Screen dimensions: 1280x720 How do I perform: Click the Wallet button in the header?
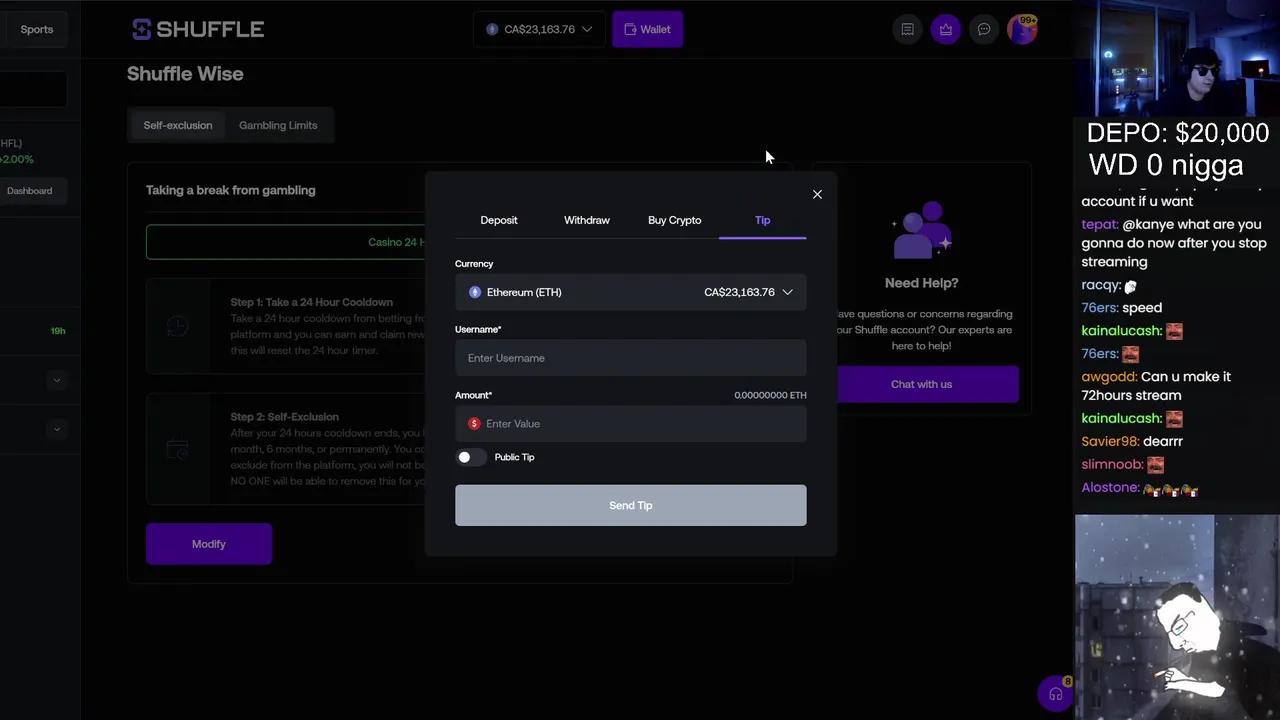[x=647, y=29]
